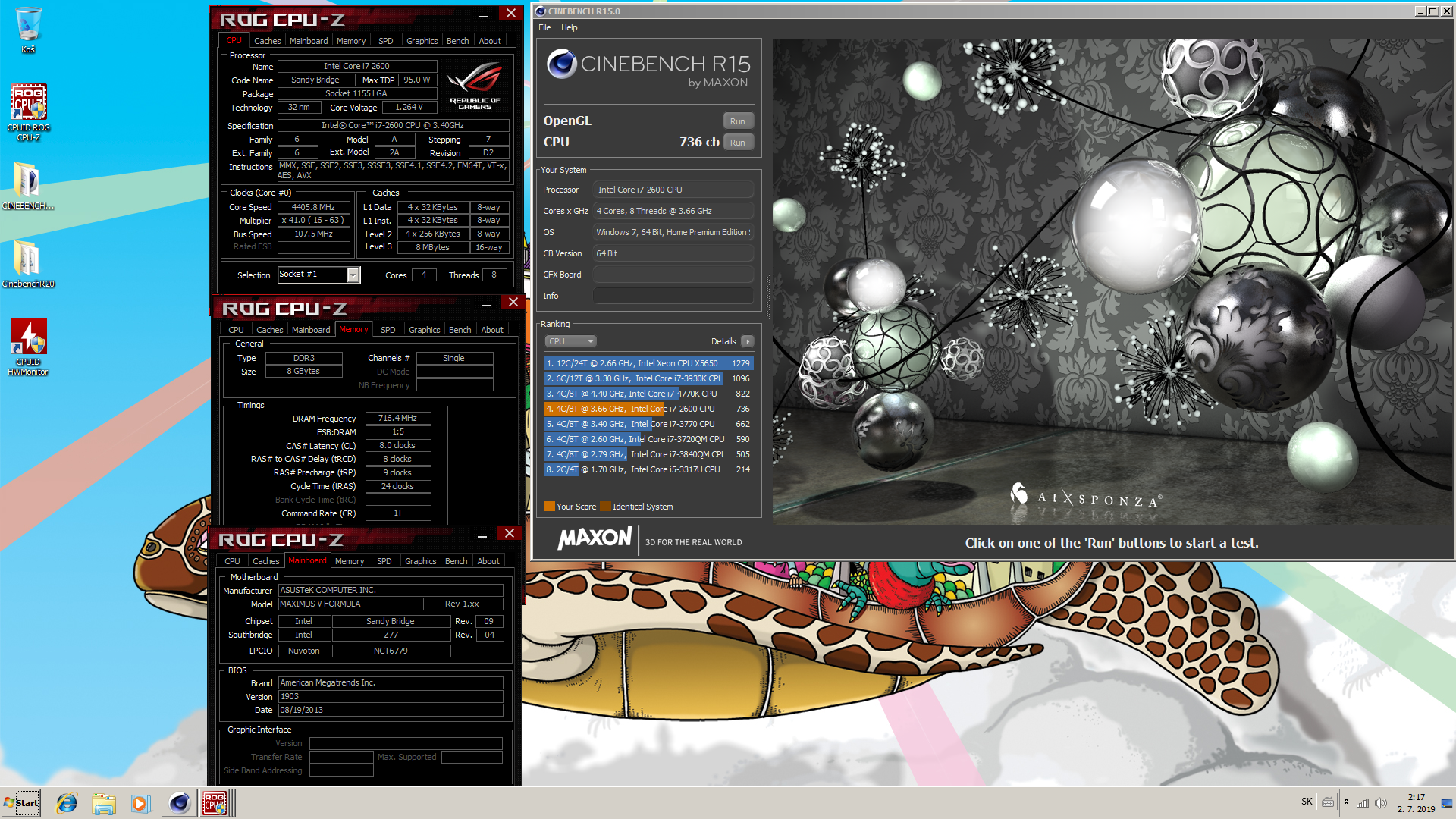The image size is (1456, 819).
Task: Open CPUID ROG CPU-Z desktop shortcut
Action: [28, 111]
